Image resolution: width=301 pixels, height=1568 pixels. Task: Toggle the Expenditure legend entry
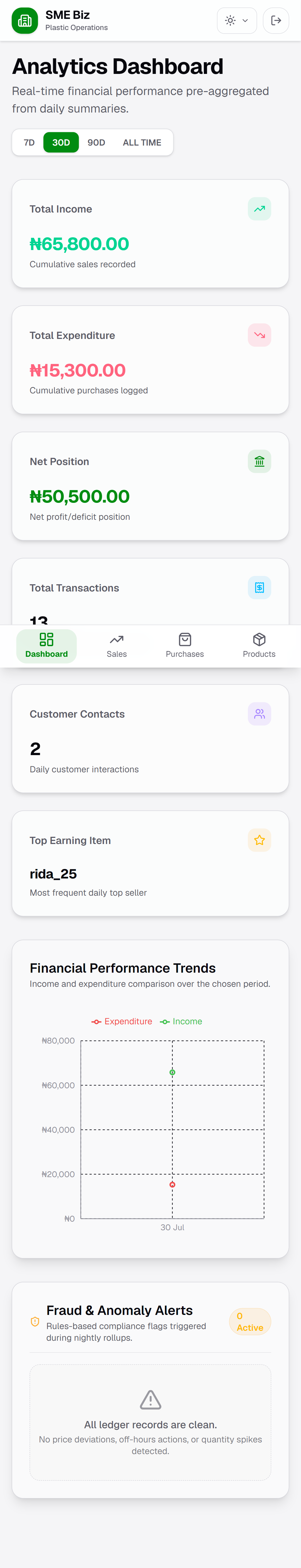click(122, 1021)
